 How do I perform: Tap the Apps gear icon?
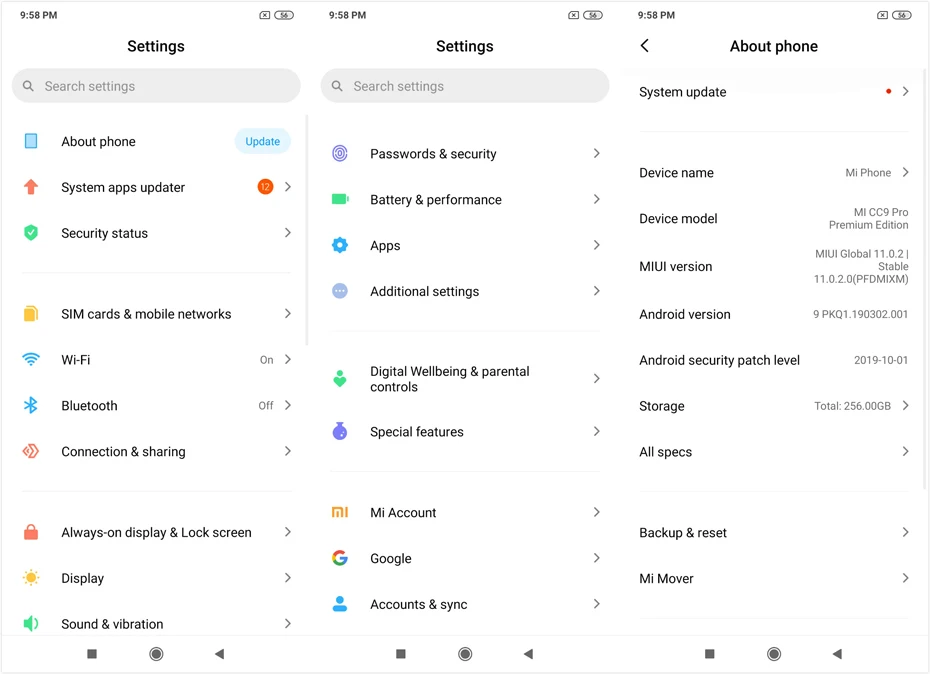click(340, 245)
